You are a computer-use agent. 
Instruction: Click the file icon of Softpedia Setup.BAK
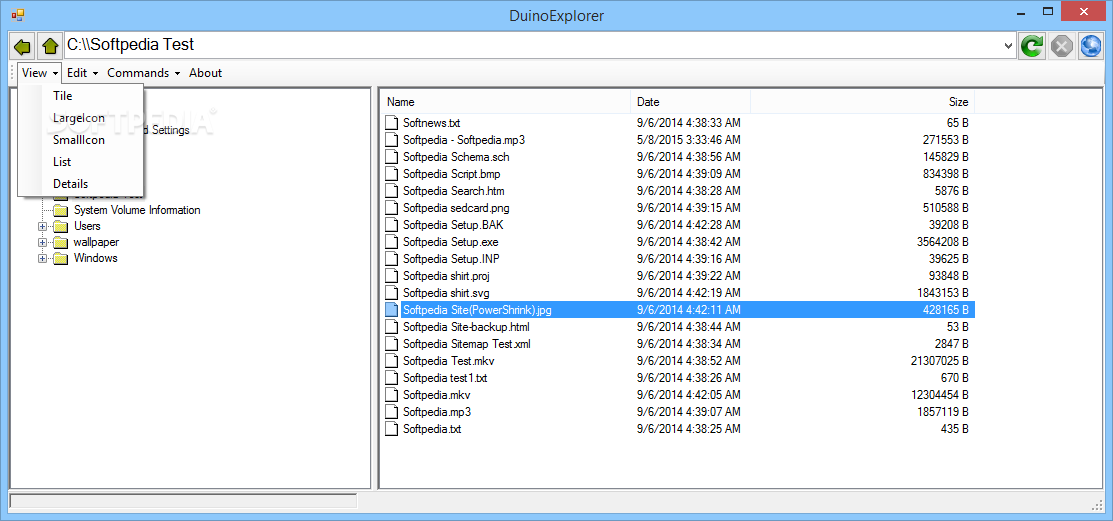[x=392, y=224]
